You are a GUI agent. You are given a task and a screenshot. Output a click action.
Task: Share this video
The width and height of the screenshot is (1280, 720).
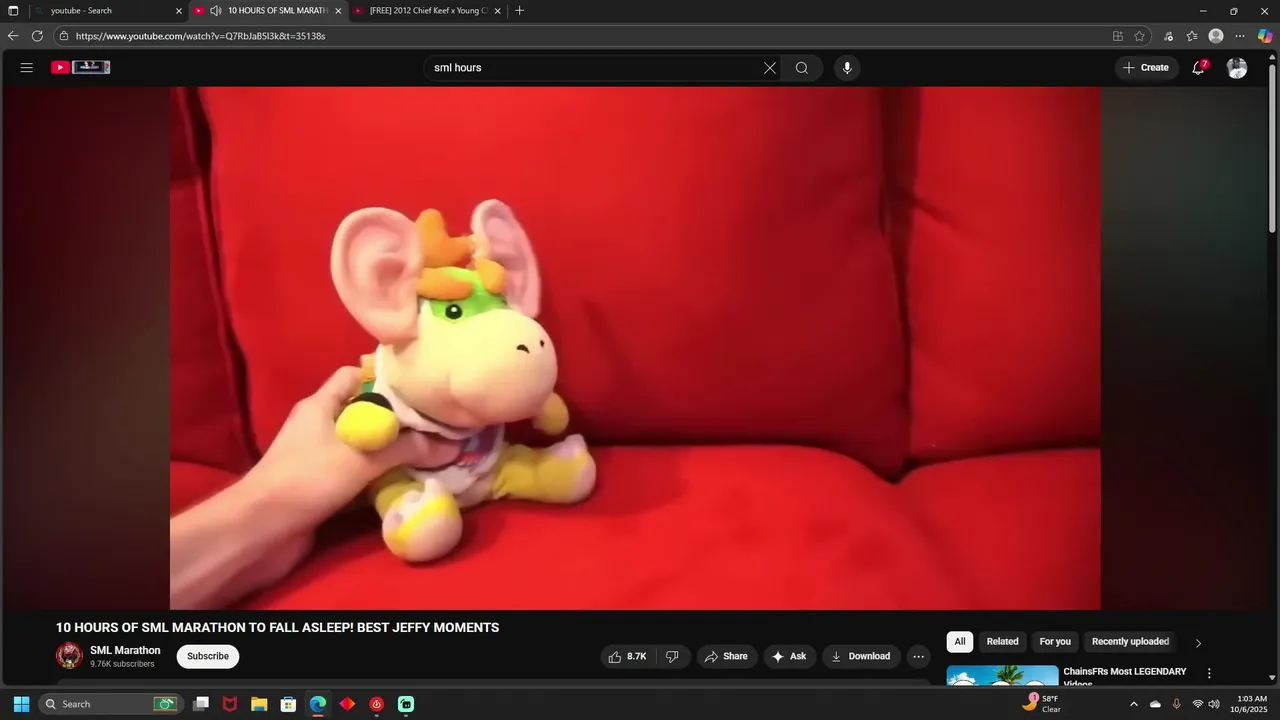pos(727,656)
